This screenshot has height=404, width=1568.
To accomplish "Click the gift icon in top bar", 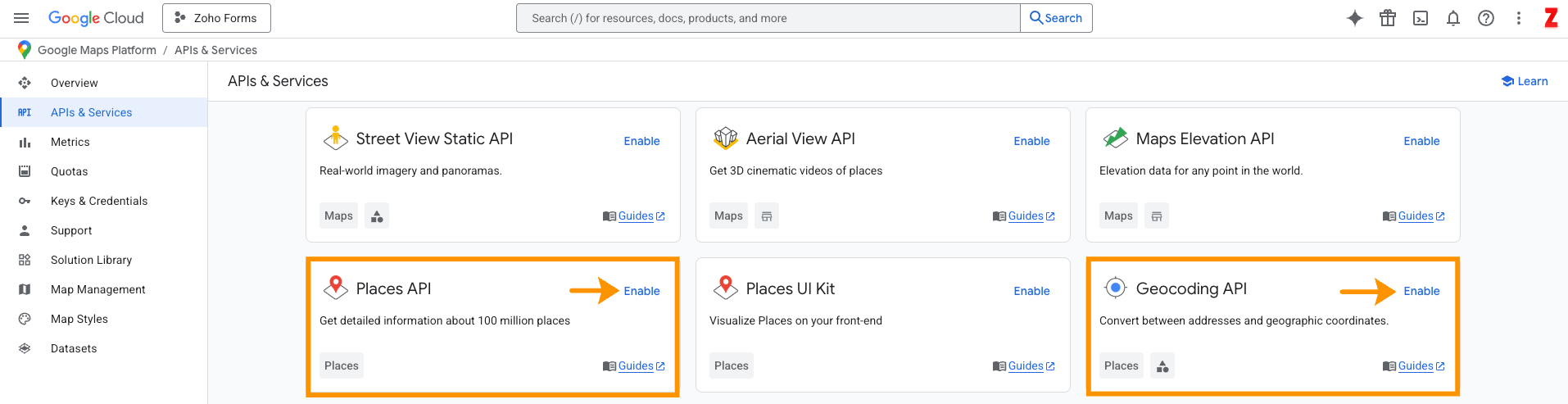I will pyautogui.click(x=1388, y=18).
